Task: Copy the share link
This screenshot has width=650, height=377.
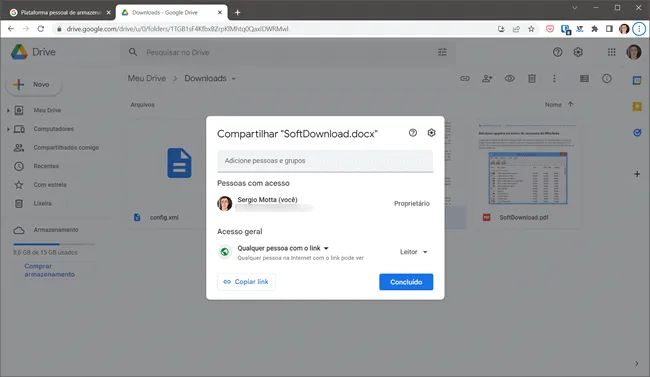Action: (x=246, y=282)
